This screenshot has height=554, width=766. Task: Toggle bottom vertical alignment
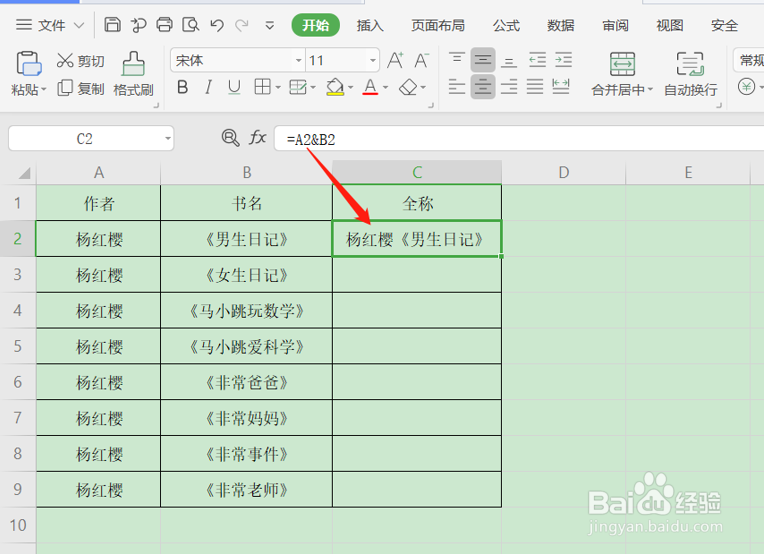pyautogui.click(x=509, y=60)
